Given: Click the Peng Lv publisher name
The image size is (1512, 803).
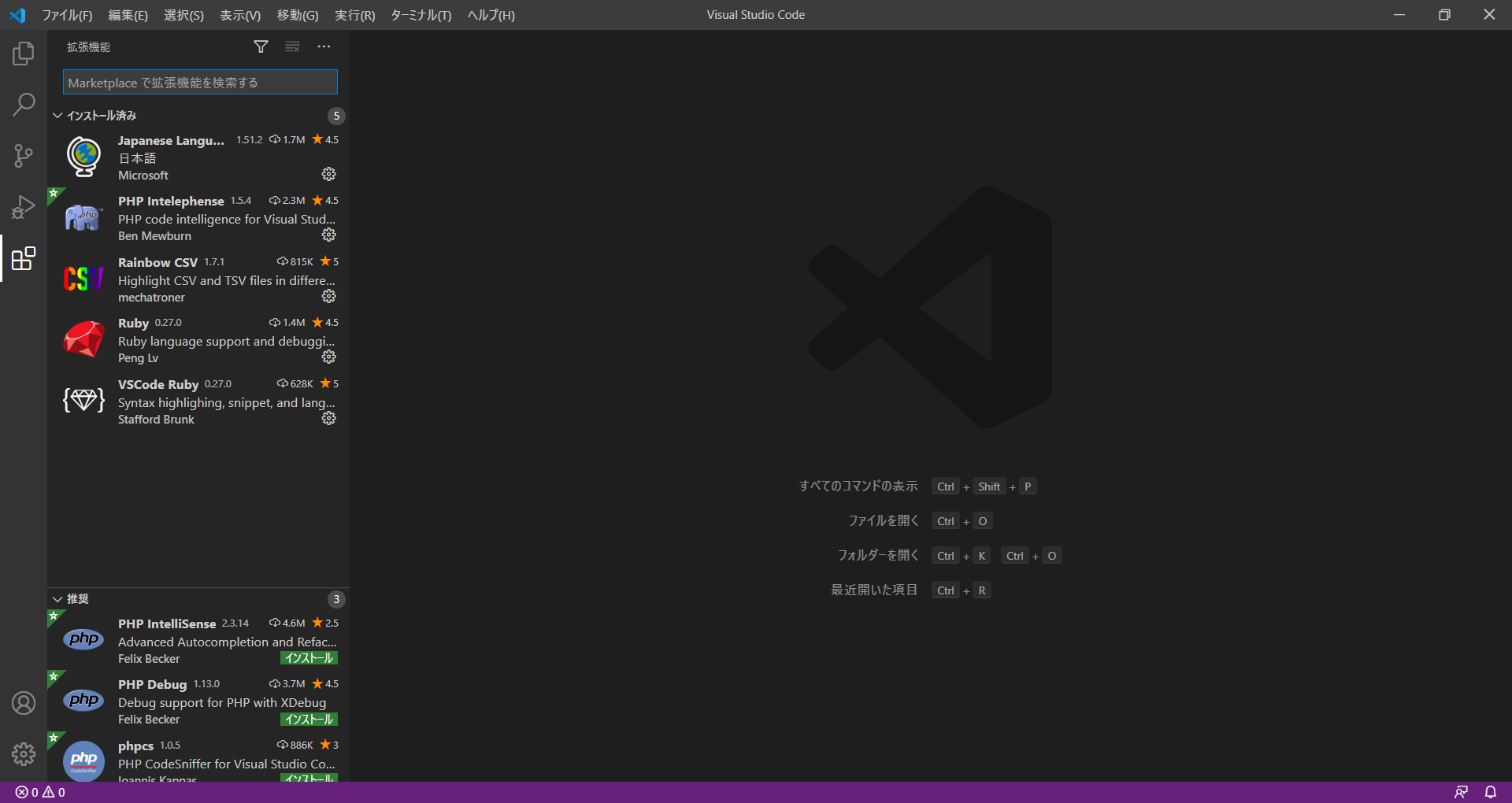Looking at the screenshot, I should coord(138,358).
